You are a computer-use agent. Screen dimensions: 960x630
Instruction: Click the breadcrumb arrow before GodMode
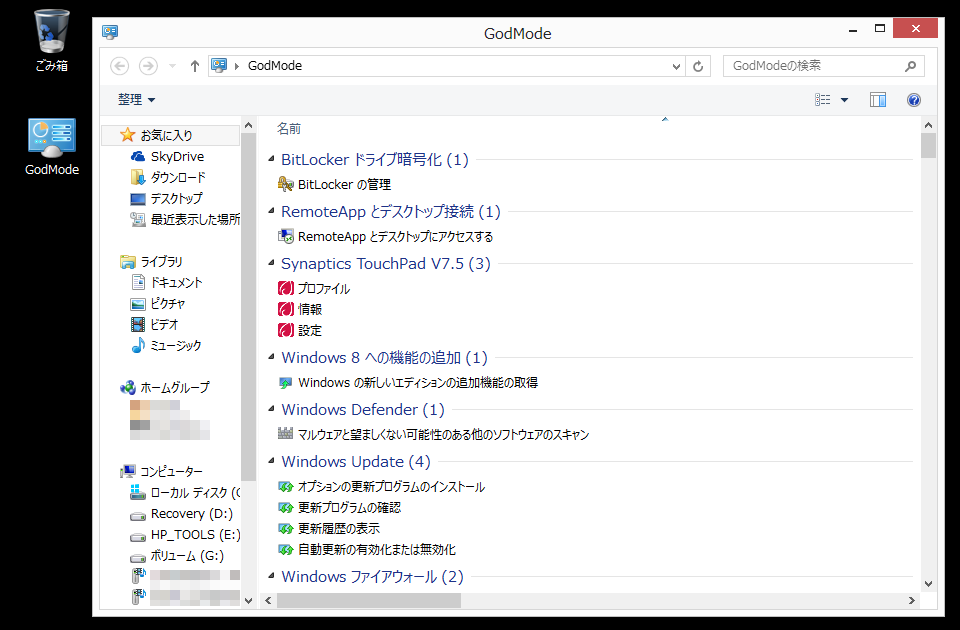[x=237, y=66]
